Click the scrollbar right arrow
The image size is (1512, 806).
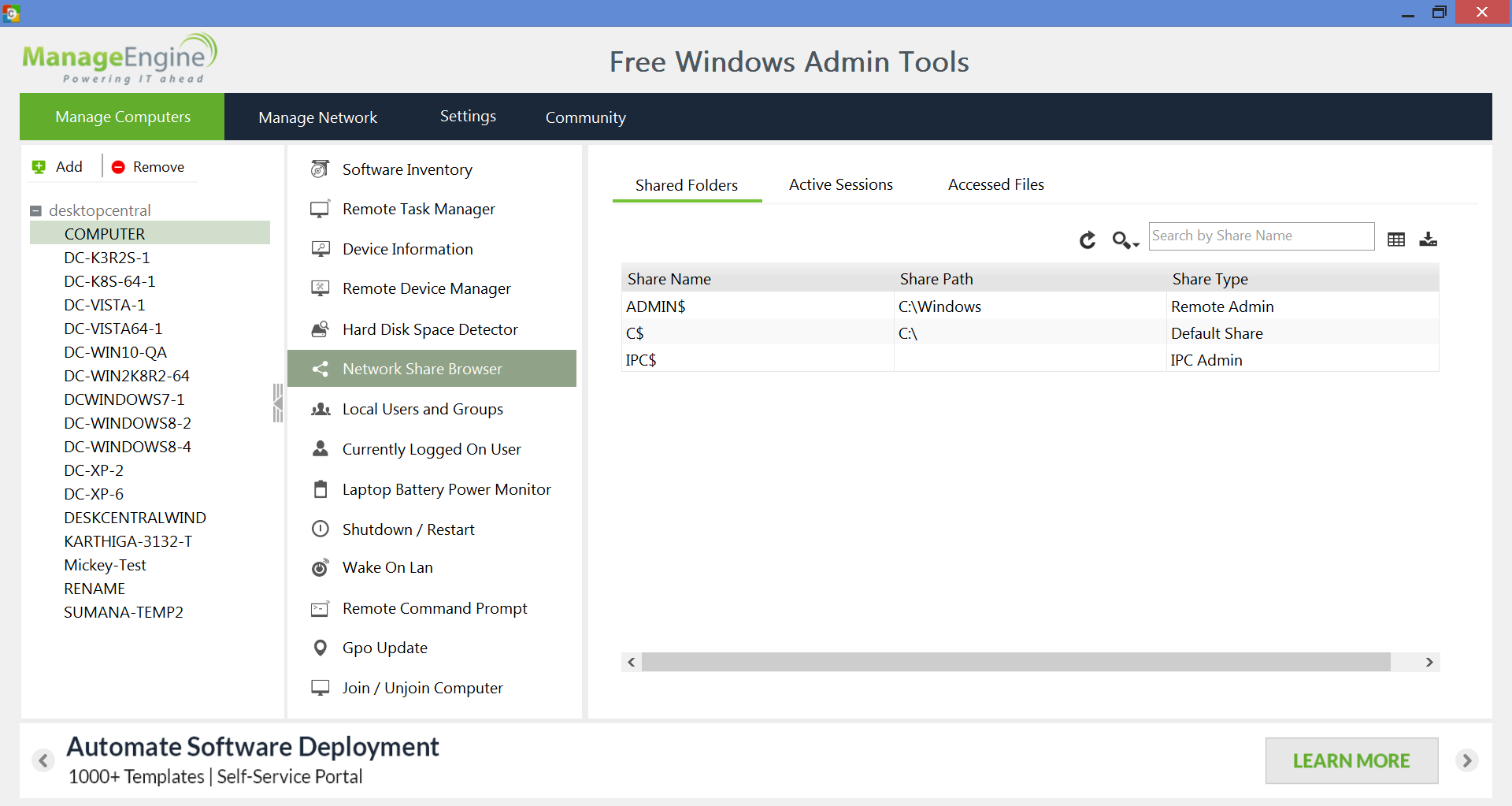tap(1429, 662)
